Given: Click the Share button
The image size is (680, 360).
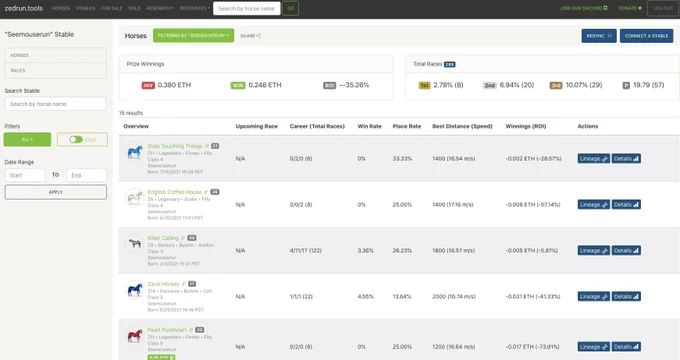Looking at the screenshot, I should [250, 36].
